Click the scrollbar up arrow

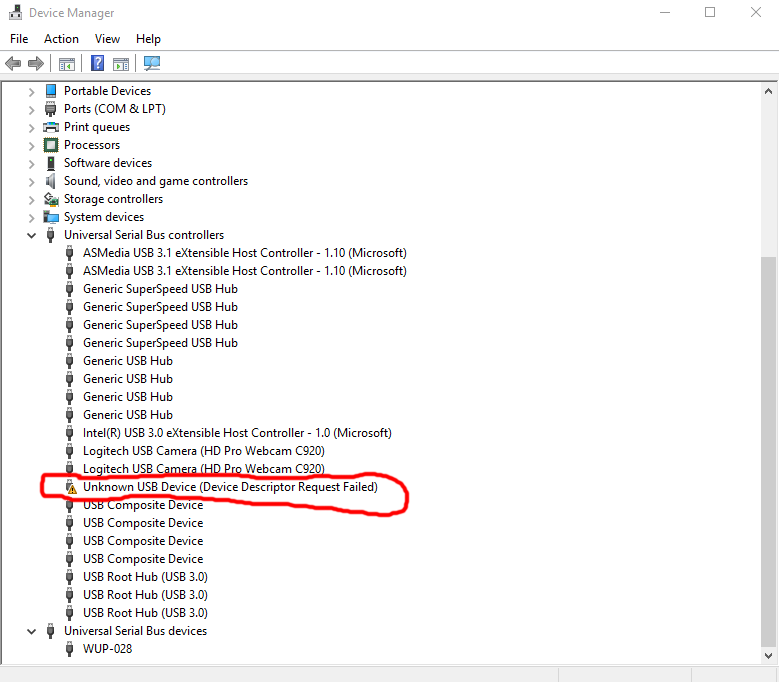point(768,91)
